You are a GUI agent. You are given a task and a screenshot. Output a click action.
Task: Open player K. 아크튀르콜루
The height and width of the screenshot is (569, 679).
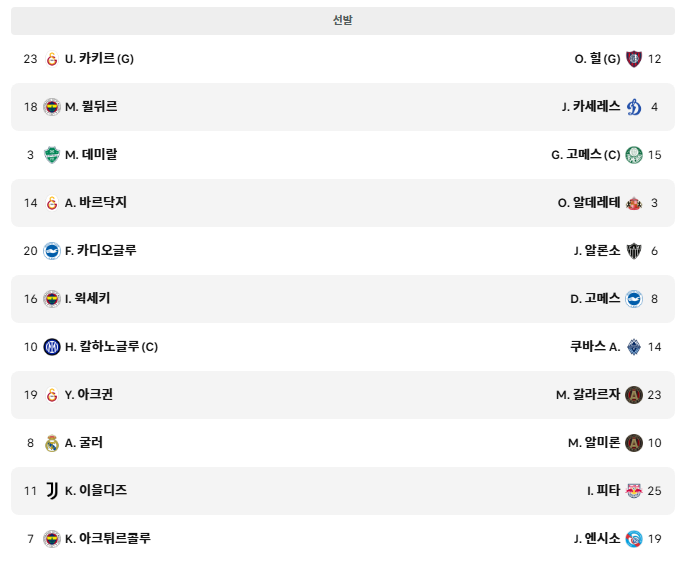tap(108, 539)
